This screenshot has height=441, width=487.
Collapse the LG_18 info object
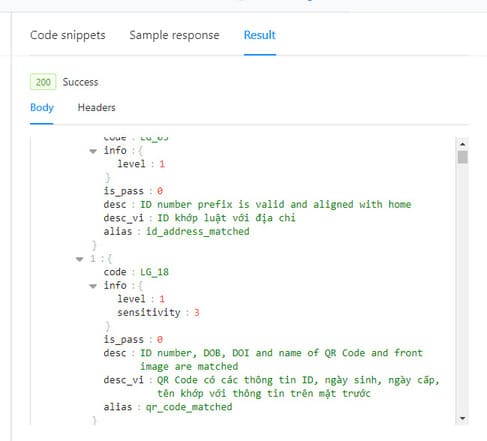(x=93, y=286)
